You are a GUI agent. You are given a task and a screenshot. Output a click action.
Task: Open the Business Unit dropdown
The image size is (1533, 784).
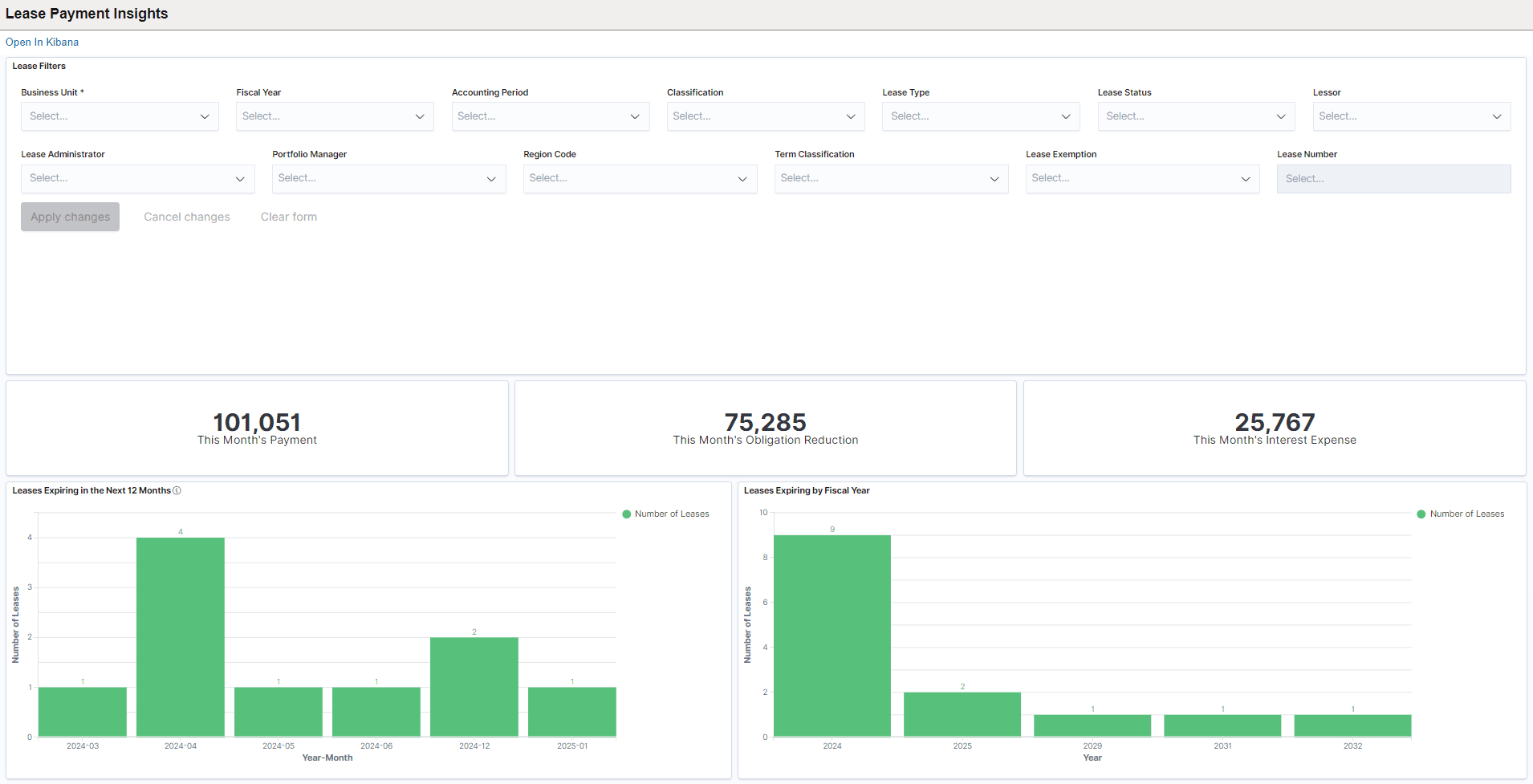coord(119,116)
